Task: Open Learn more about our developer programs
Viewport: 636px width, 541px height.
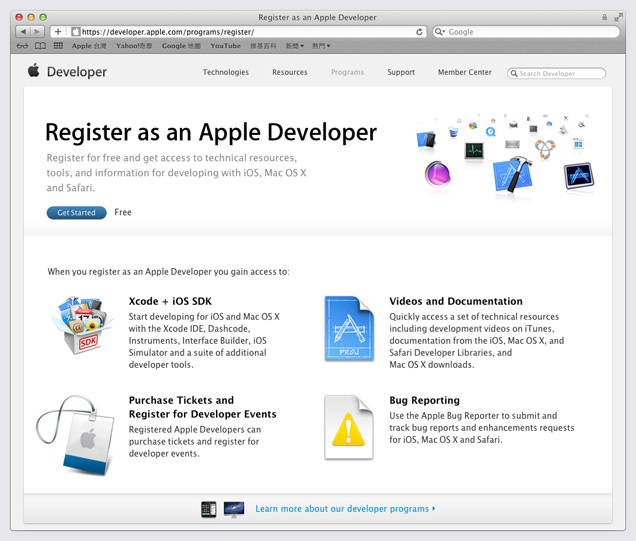Action: click(345, 509)
